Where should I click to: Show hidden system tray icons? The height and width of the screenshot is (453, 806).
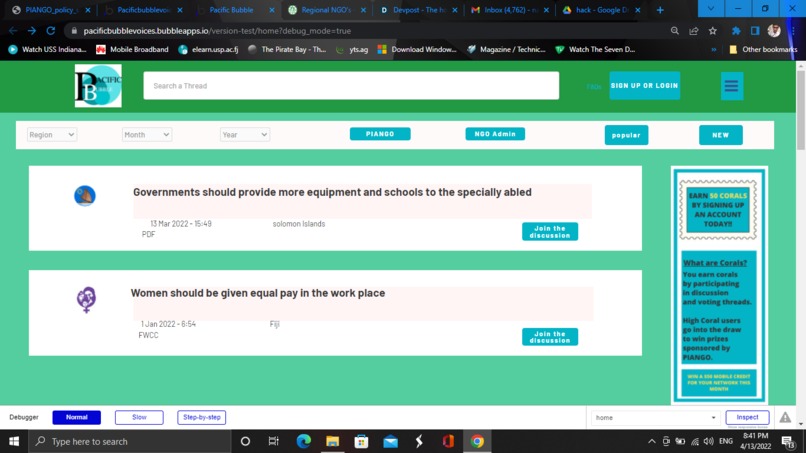[652, 441]
